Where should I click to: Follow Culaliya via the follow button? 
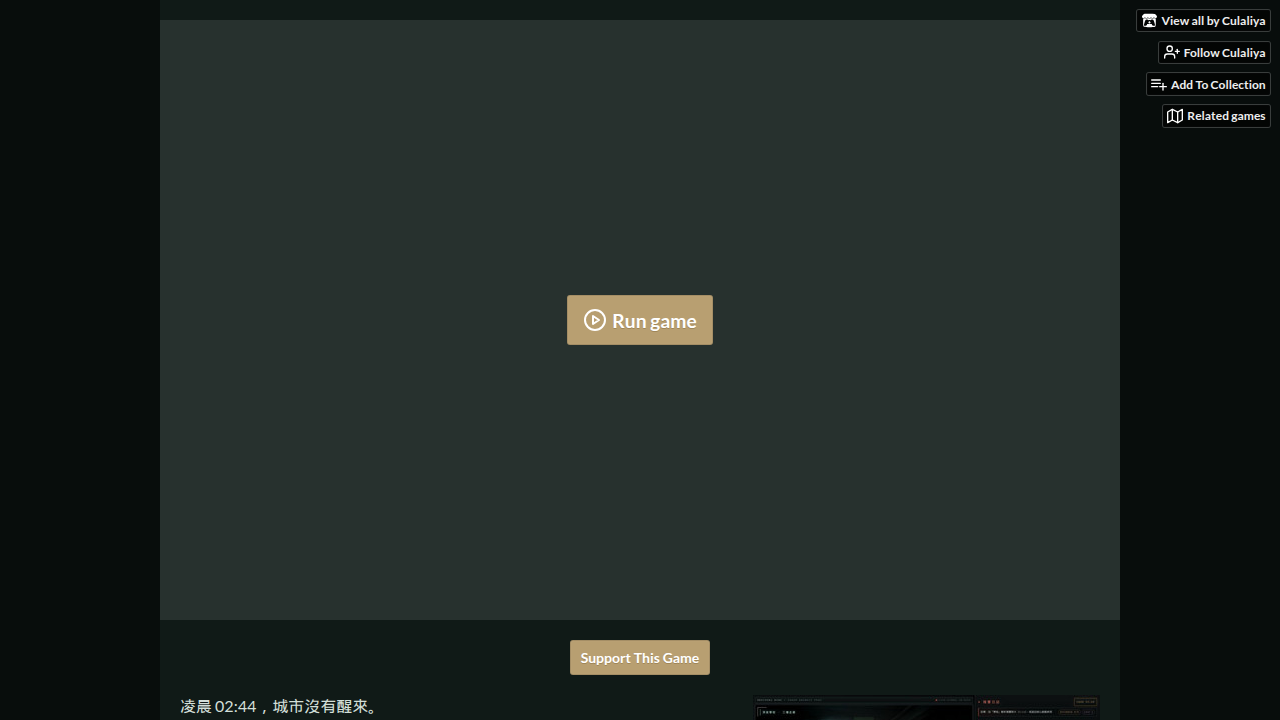[1214, 52]
